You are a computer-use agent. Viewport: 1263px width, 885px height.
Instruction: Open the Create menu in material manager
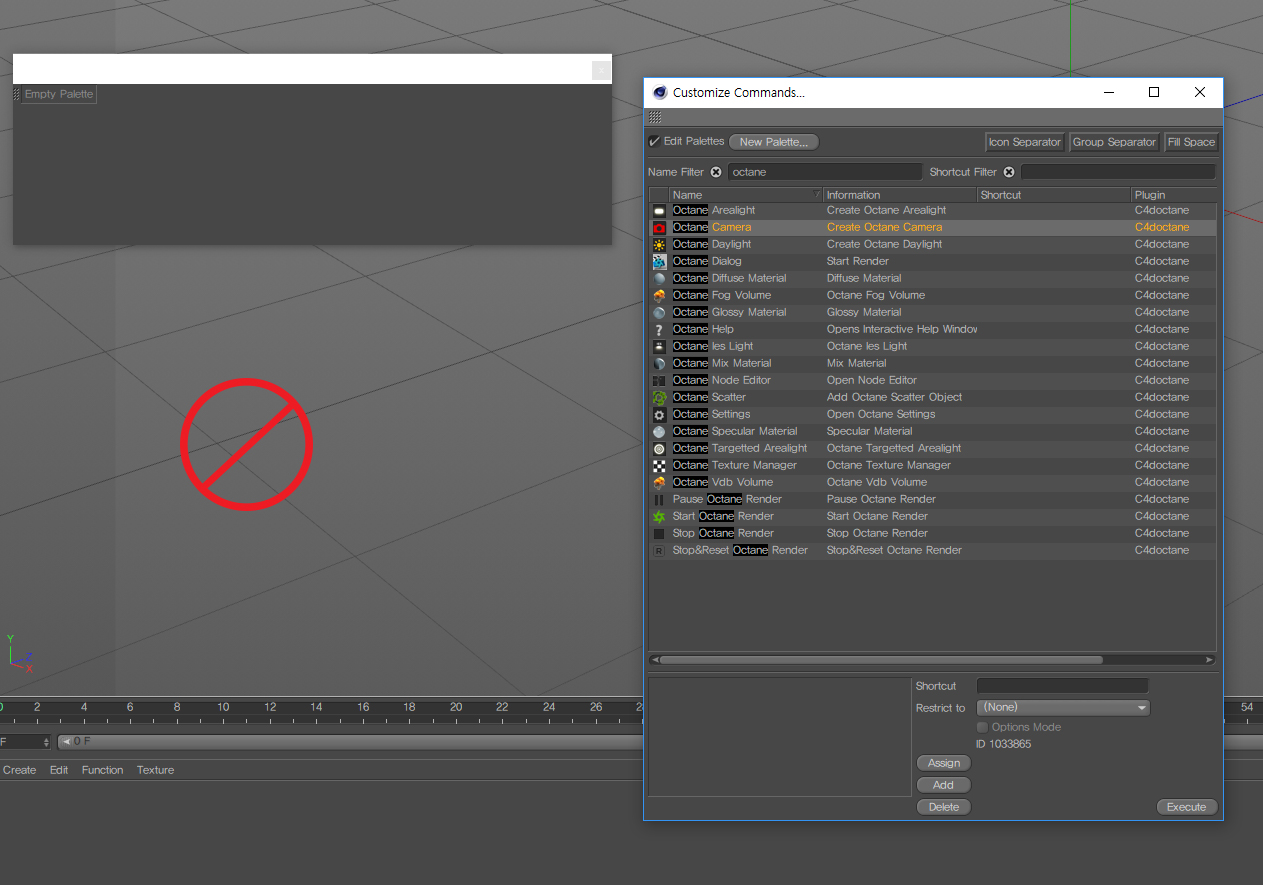pyautogui.click(x=19, y=770)
